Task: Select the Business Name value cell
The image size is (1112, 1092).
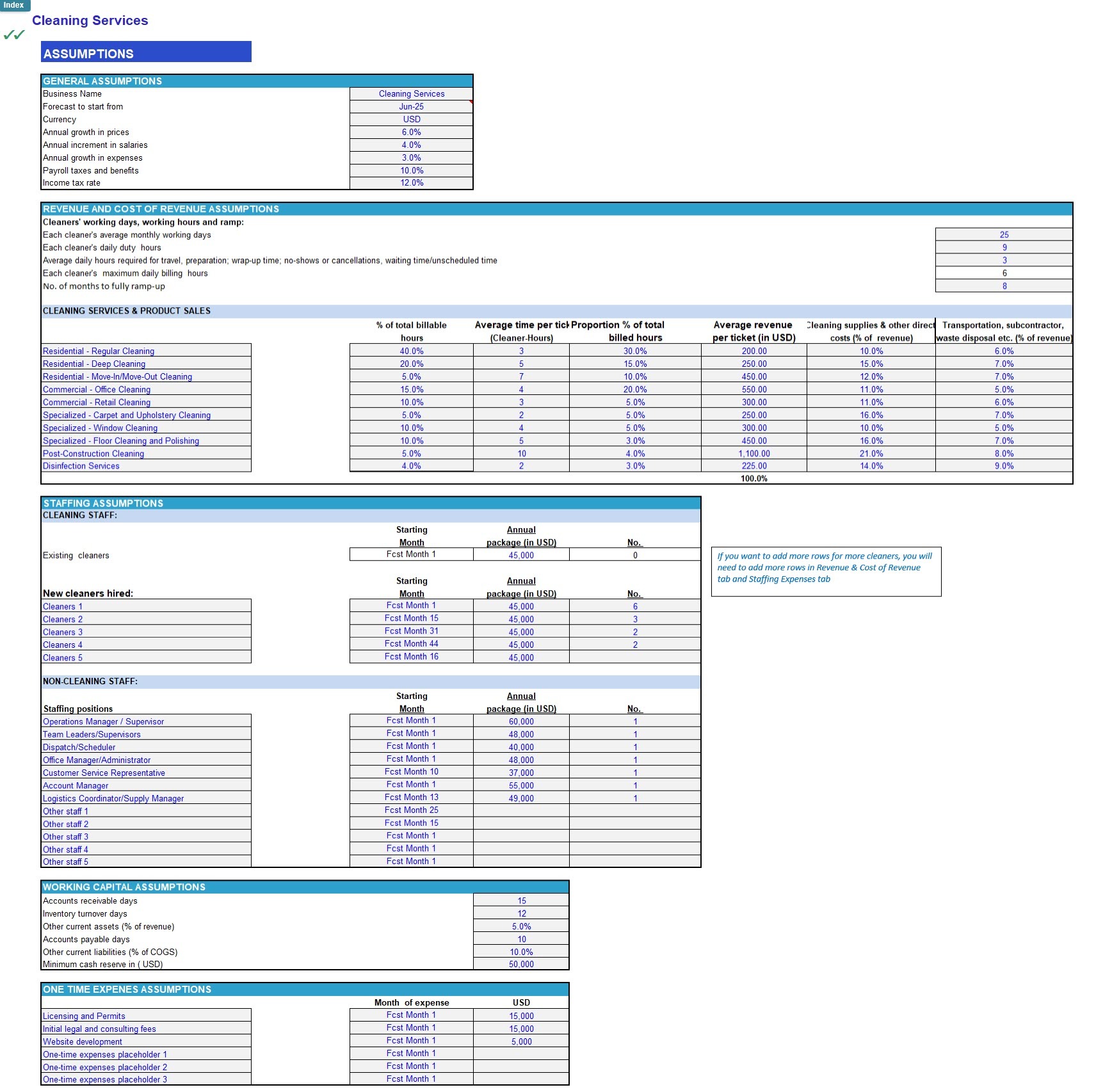Action: click(x=411, y=93)
